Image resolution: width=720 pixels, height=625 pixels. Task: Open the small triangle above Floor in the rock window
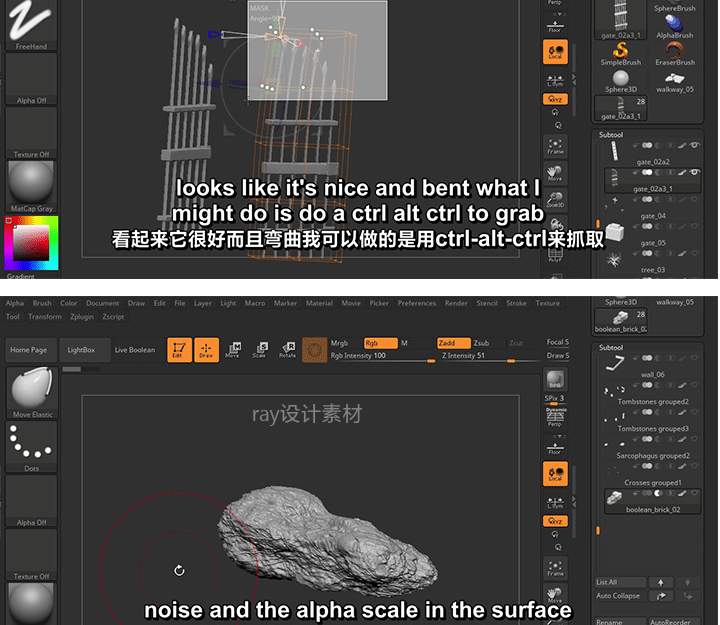(559, 436)
